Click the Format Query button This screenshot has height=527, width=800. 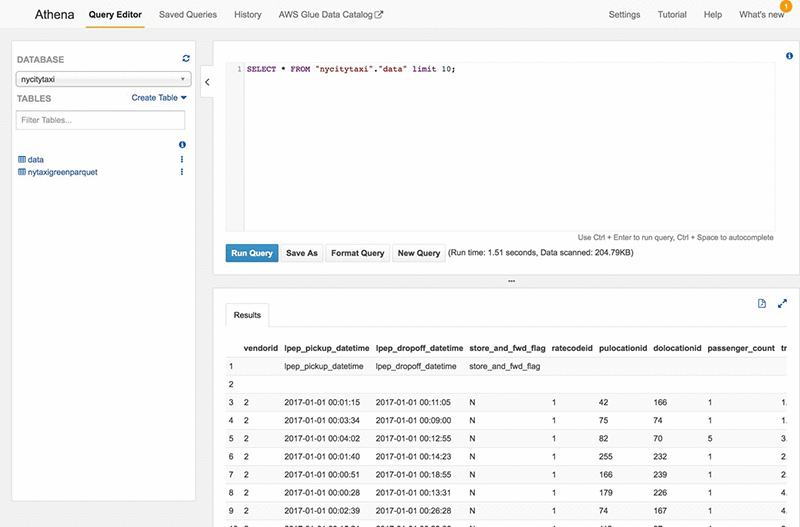point(357,253)
